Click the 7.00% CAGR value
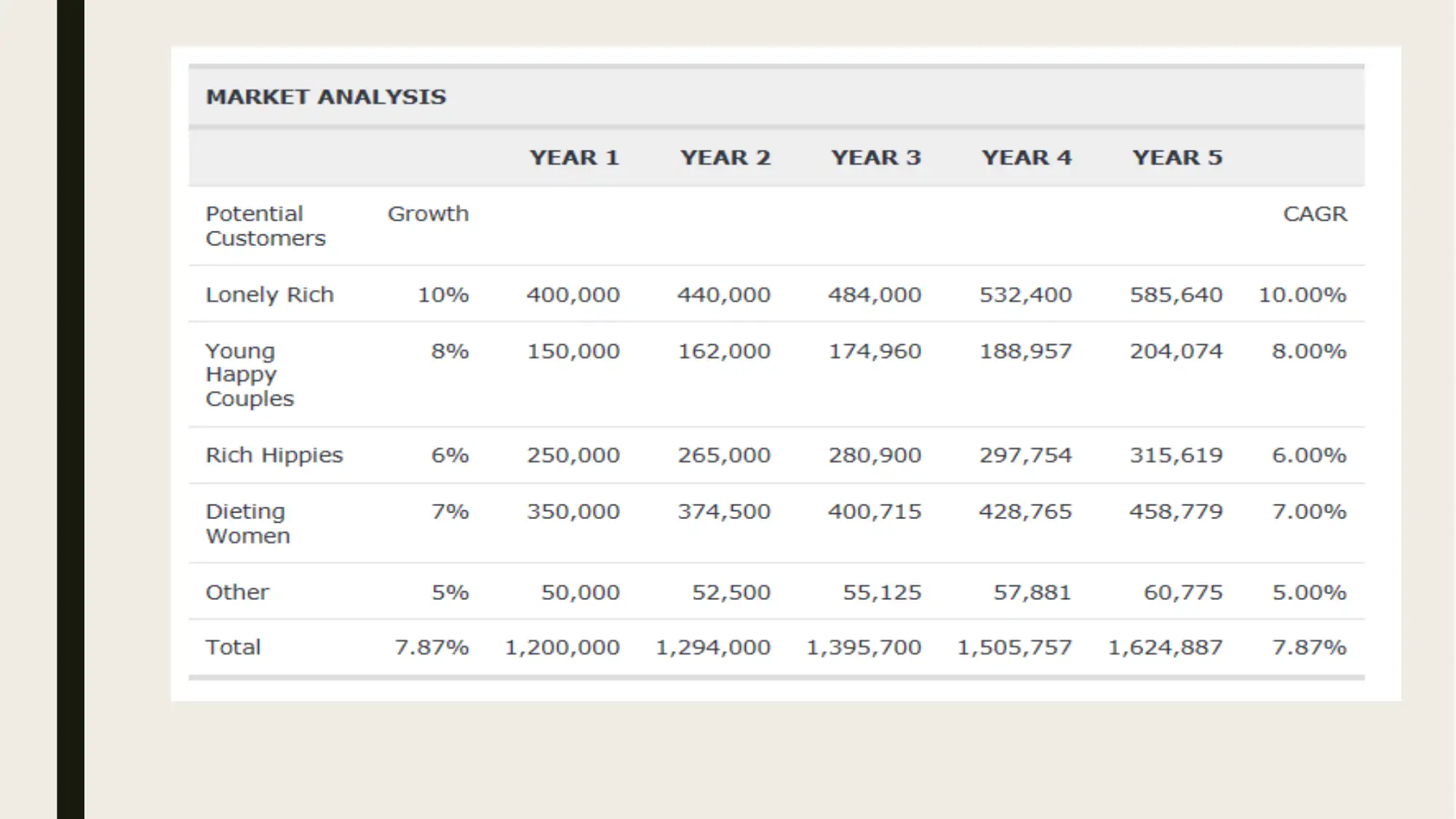The height and width of the screenshot is (819, 1456). 1309,512
